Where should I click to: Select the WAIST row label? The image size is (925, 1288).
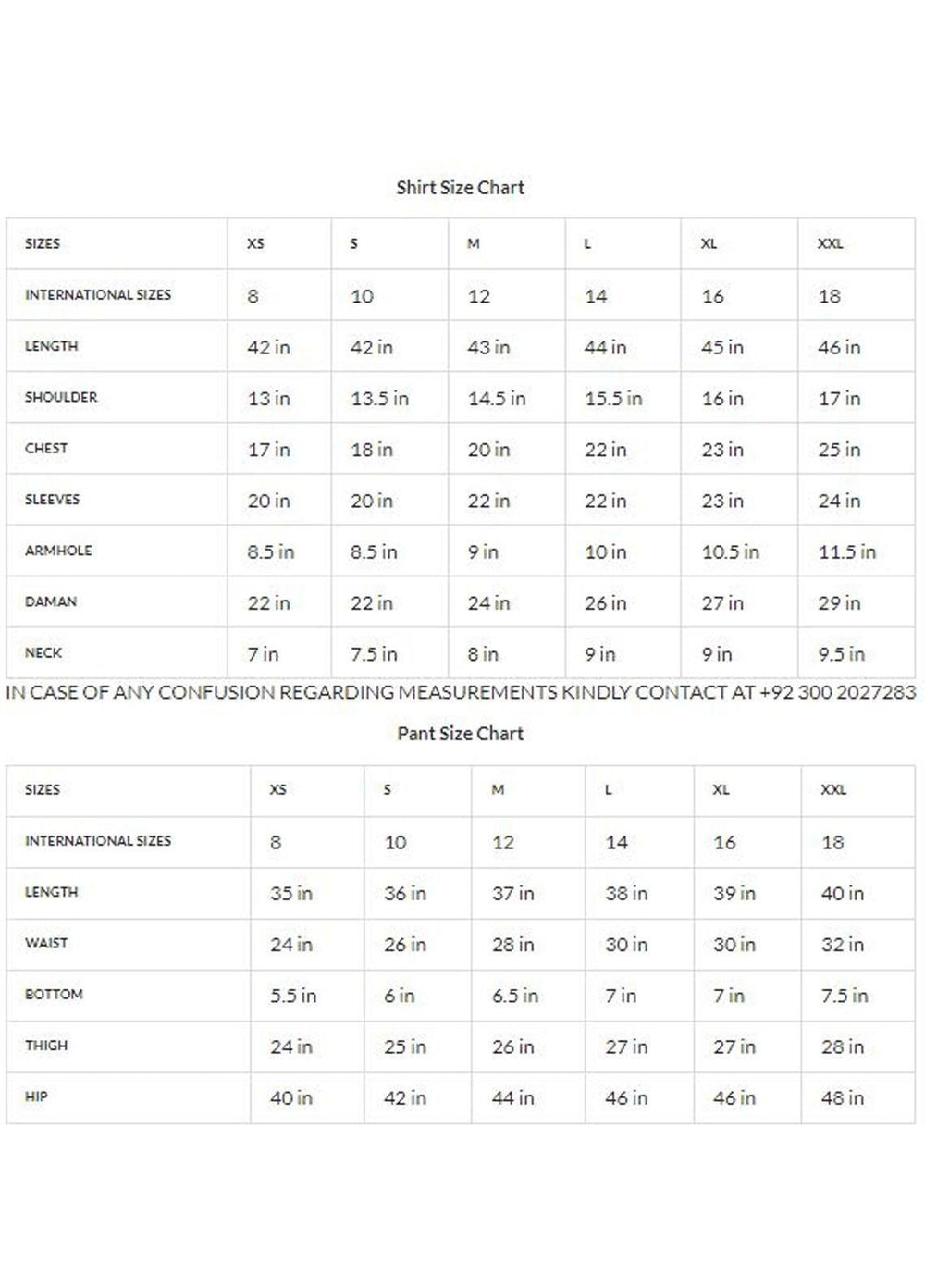pyautogui.click(x=46, y=943)
